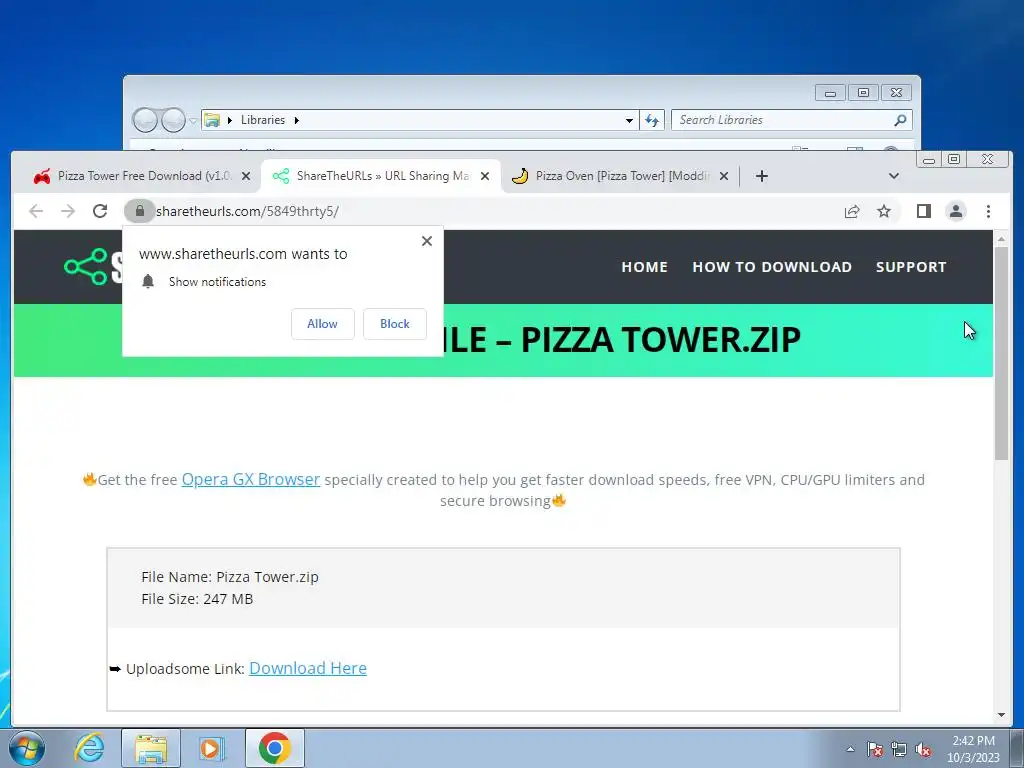The height and width of the screenshot is (768, 1024).
Task: Expand the arrow after Libraries breadcrumb
Action: [296, 120]
